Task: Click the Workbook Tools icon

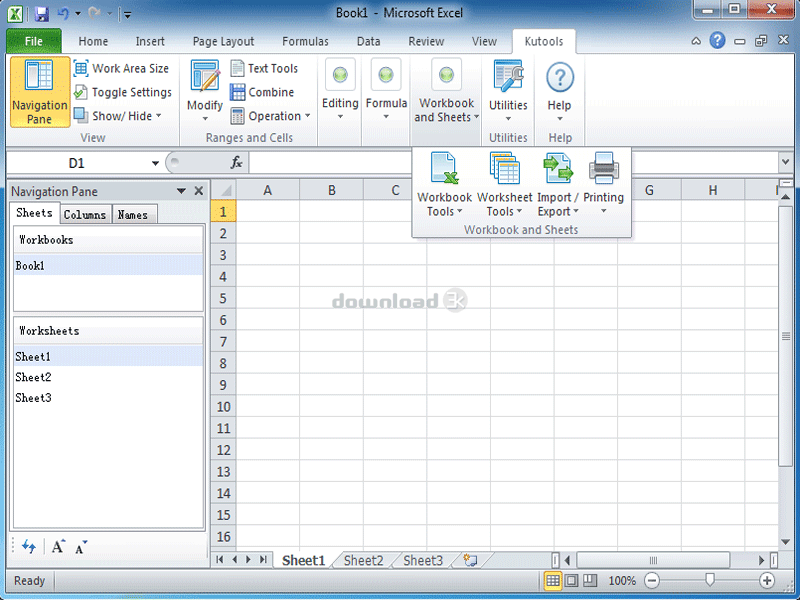Action: point(444,170)
